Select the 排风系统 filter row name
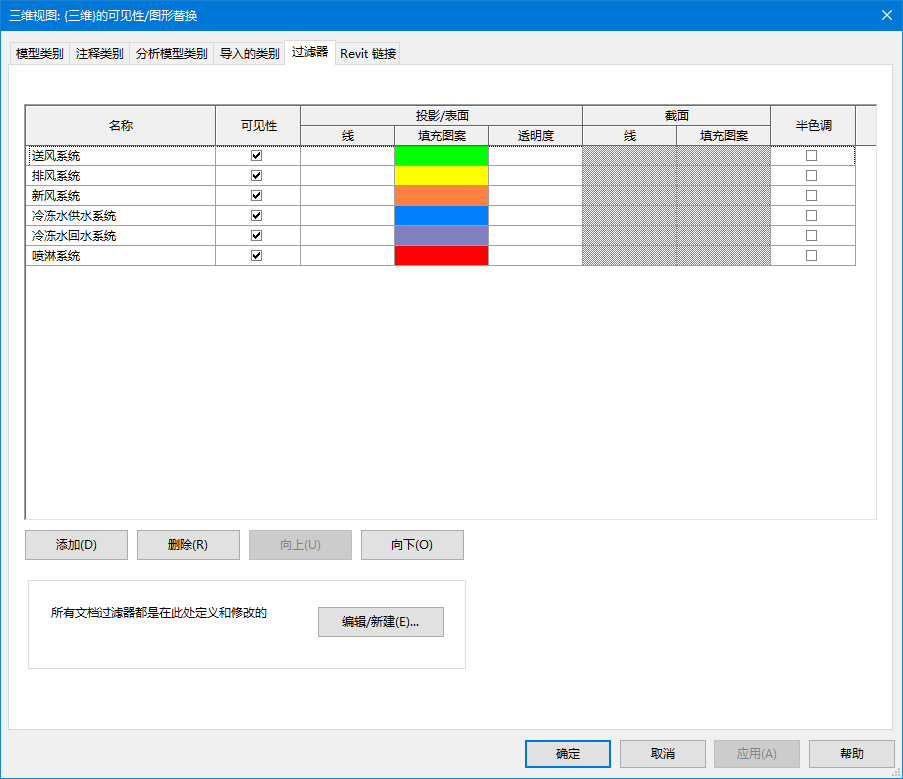 pyautogui.click(x=121, y=176)
